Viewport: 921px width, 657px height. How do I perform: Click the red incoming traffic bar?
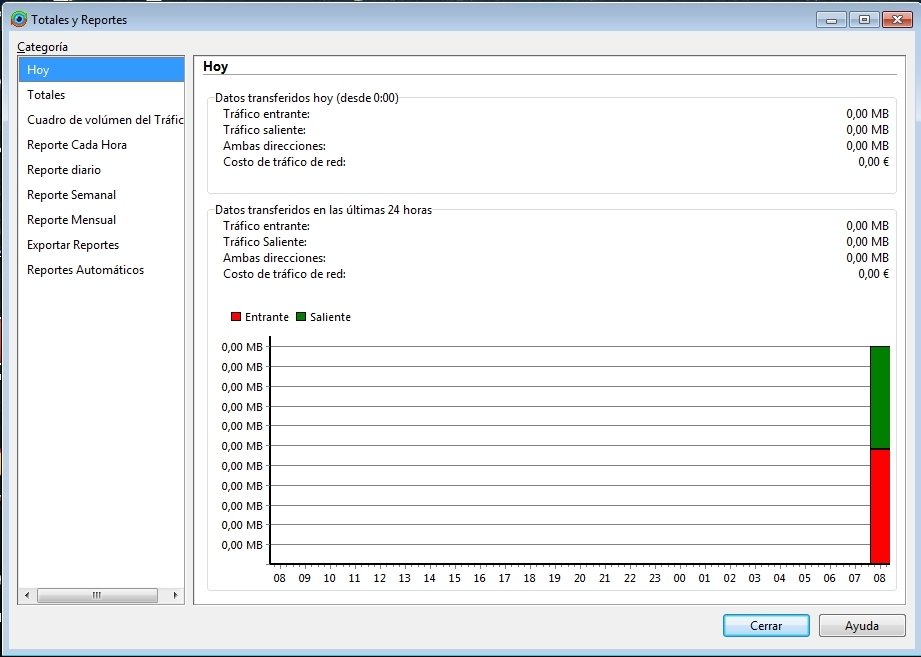[880, 507]
